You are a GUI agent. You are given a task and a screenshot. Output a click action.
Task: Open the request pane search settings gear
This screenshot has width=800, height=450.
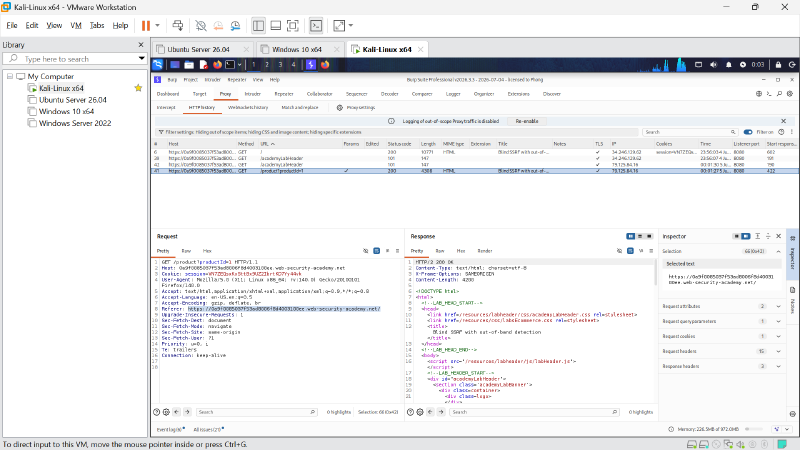click(x=166, y=412)
